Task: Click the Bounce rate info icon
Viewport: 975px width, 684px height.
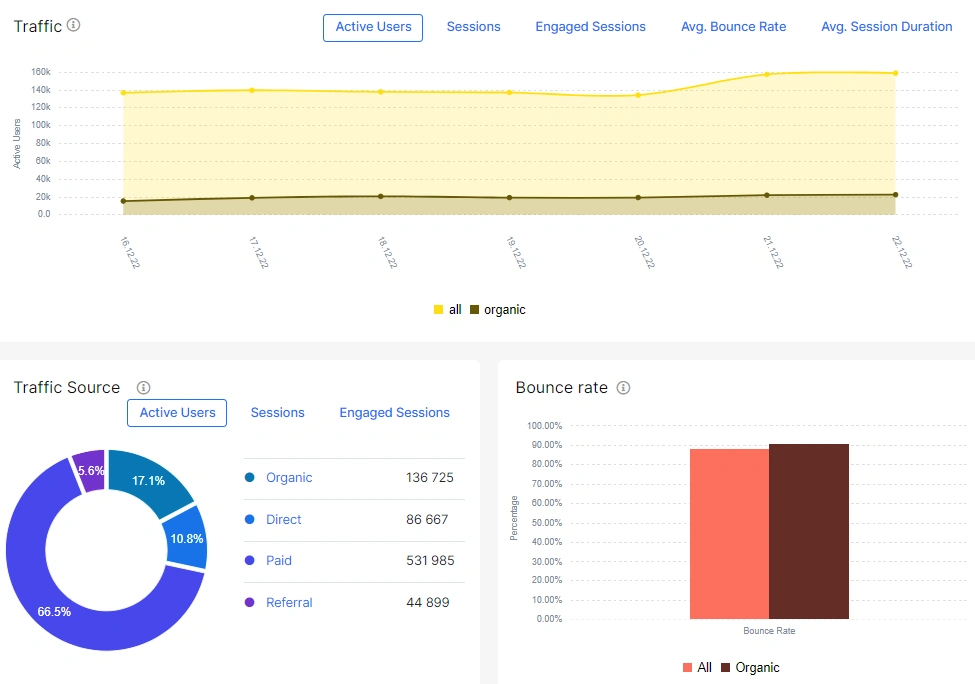Action: 622,388
